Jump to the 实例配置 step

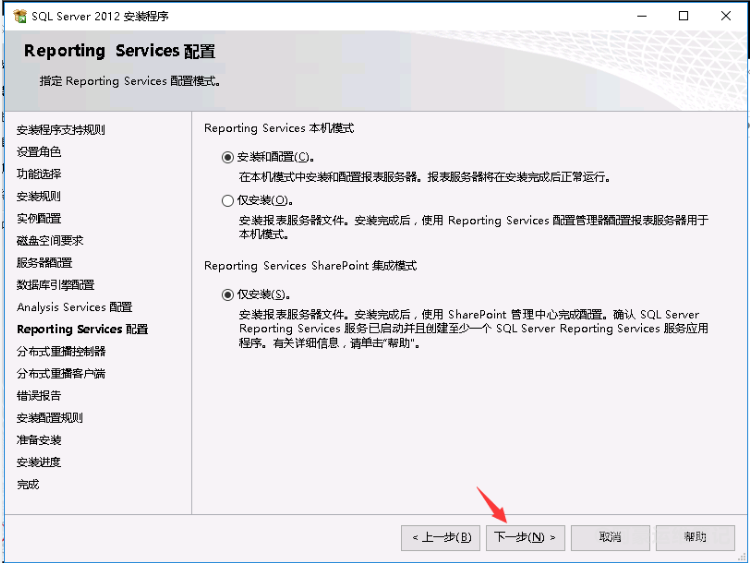click(39, 218)
